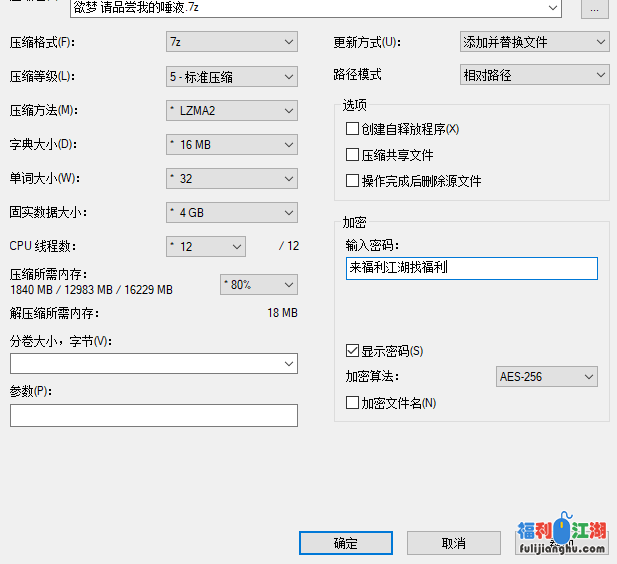Enable the 加密文件名 checkbox
617x564 pixels.
click(x=352, y=403)
